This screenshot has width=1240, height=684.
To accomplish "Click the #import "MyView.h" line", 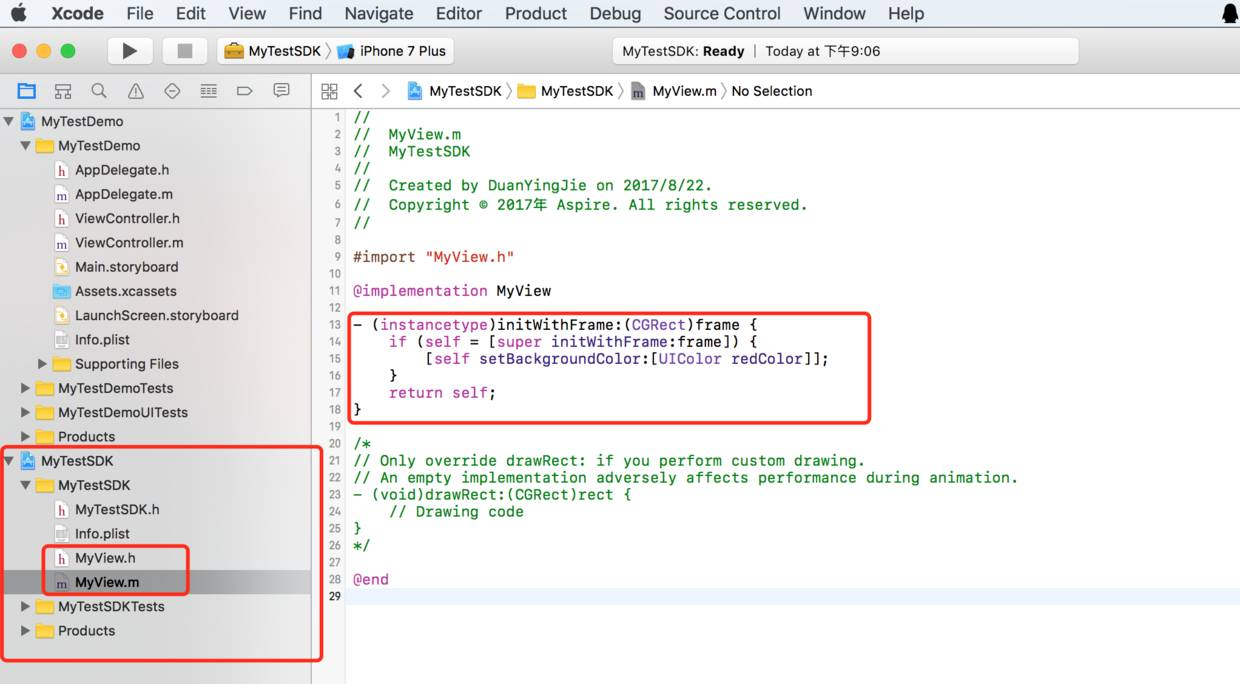I will (x=433, y=257).
